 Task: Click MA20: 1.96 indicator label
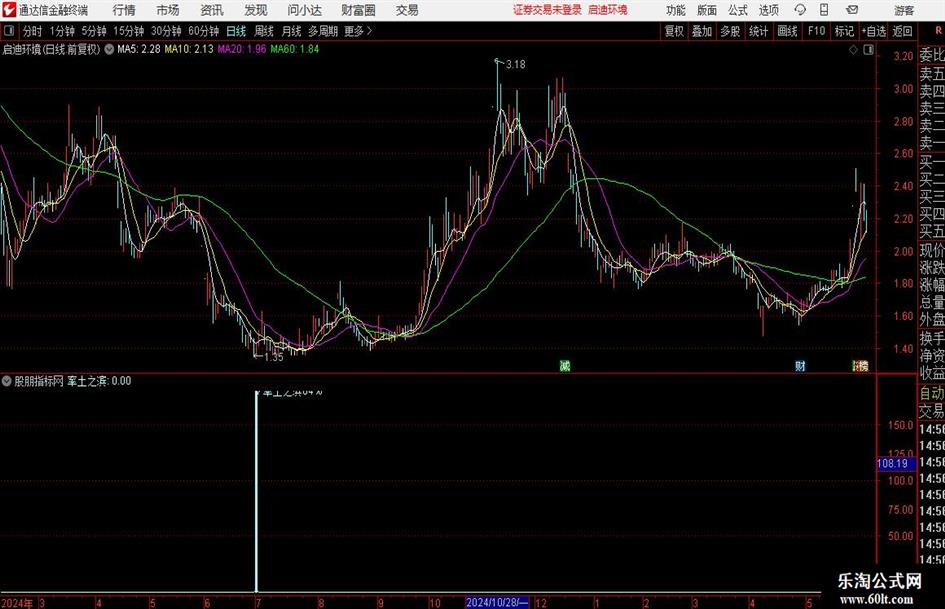click(x=242, y=49)
